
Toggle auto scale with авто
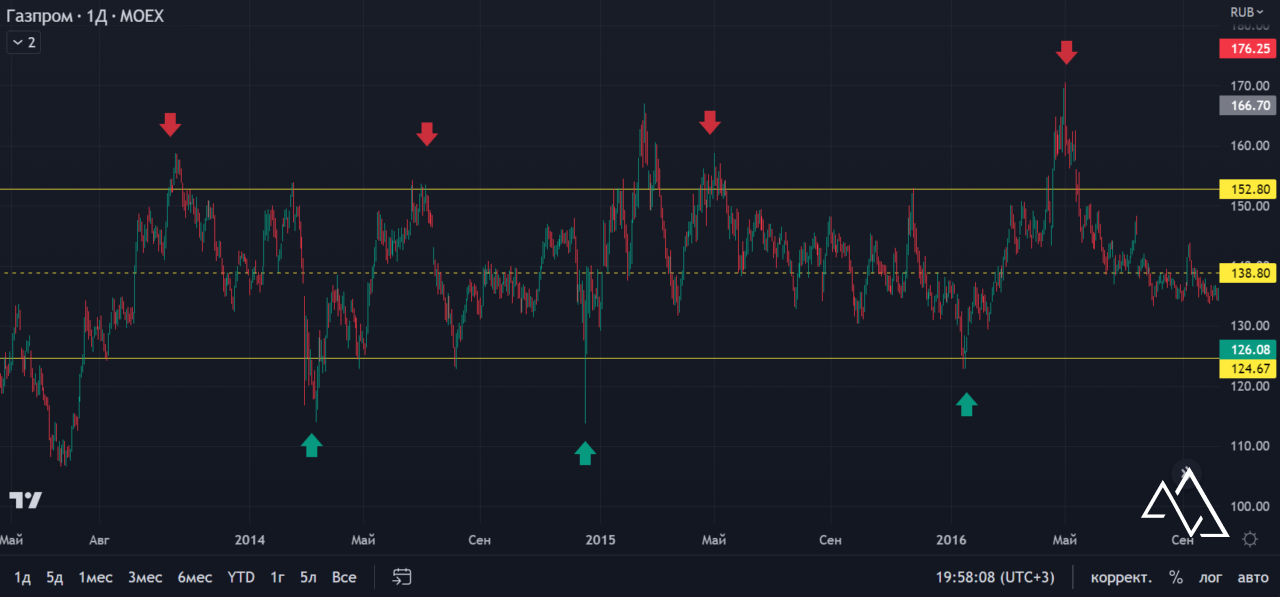point(1253,577)
